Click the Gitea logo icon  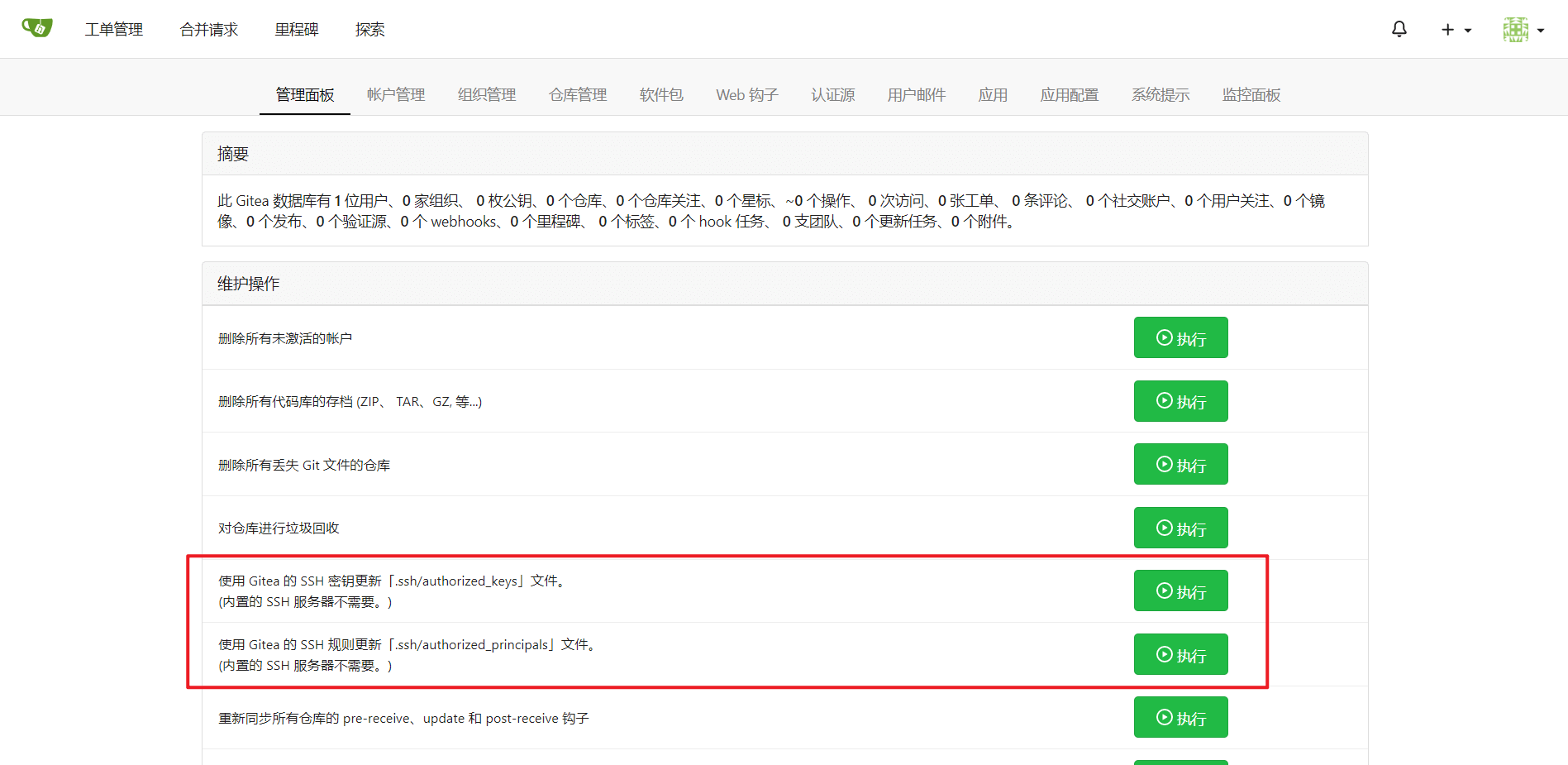click(37, 28)
